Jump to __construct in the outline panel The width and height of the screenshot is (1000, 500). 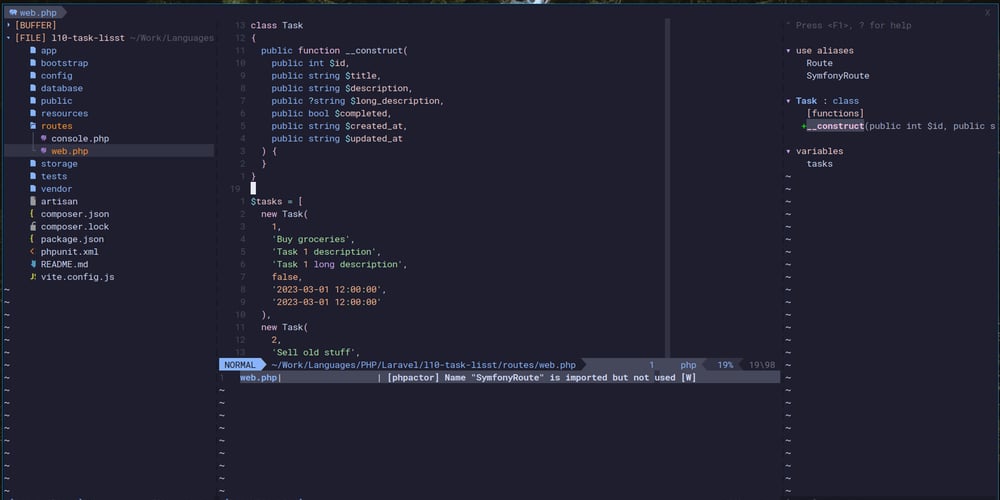tap(835, 126)
